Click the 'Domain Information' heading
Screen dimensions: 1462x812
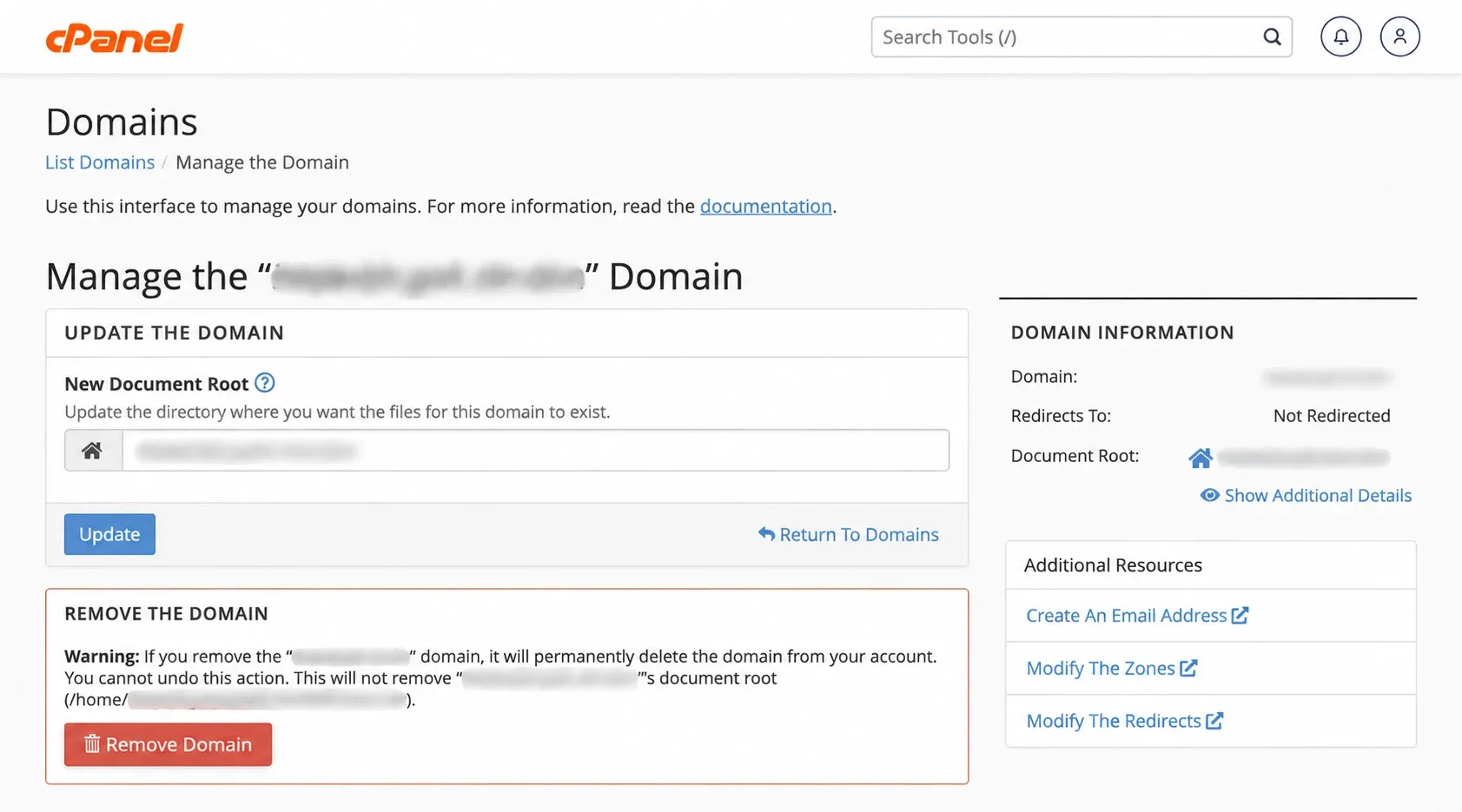(1122, 333)
